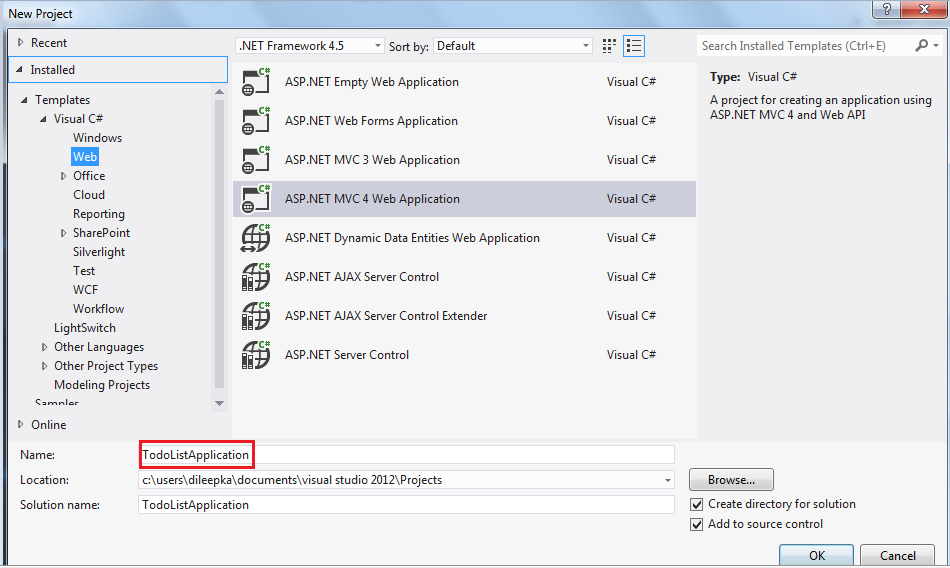Open the Sort by Default dropdown
The width and height of the screenshot is (950, 568).
[513, 46]
